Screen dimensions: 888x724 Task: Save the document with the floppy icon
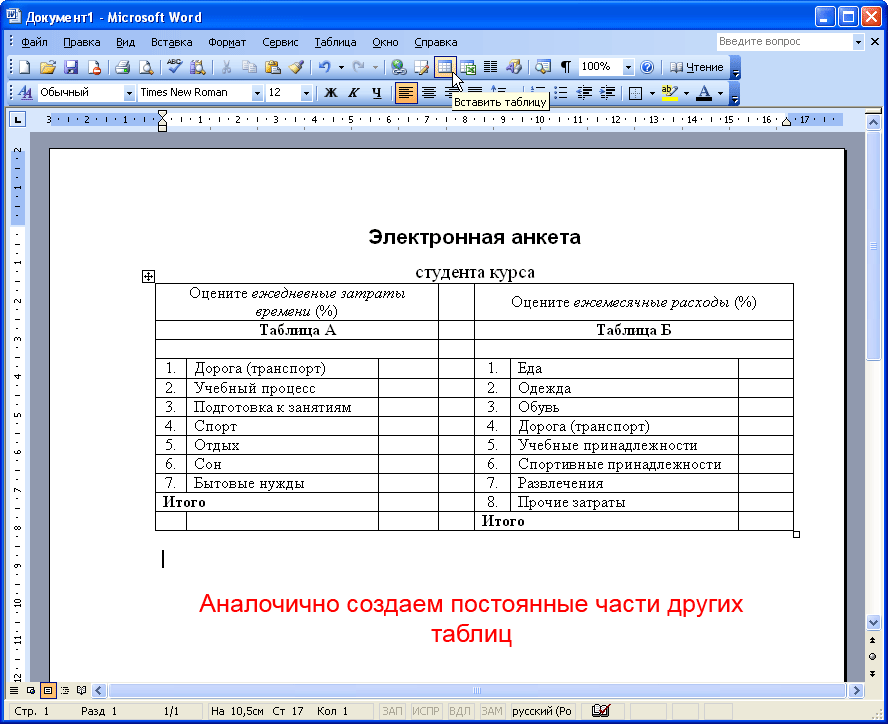click(x=71, y=67)
